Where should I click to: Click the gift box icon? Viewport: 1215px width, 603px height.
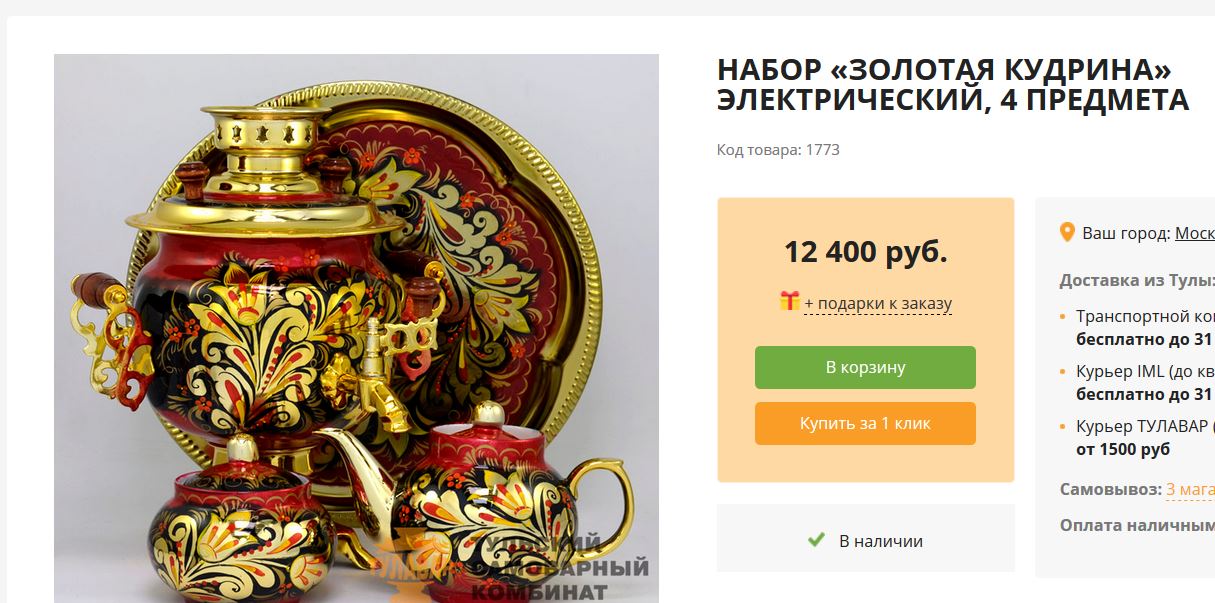[790, 300]
